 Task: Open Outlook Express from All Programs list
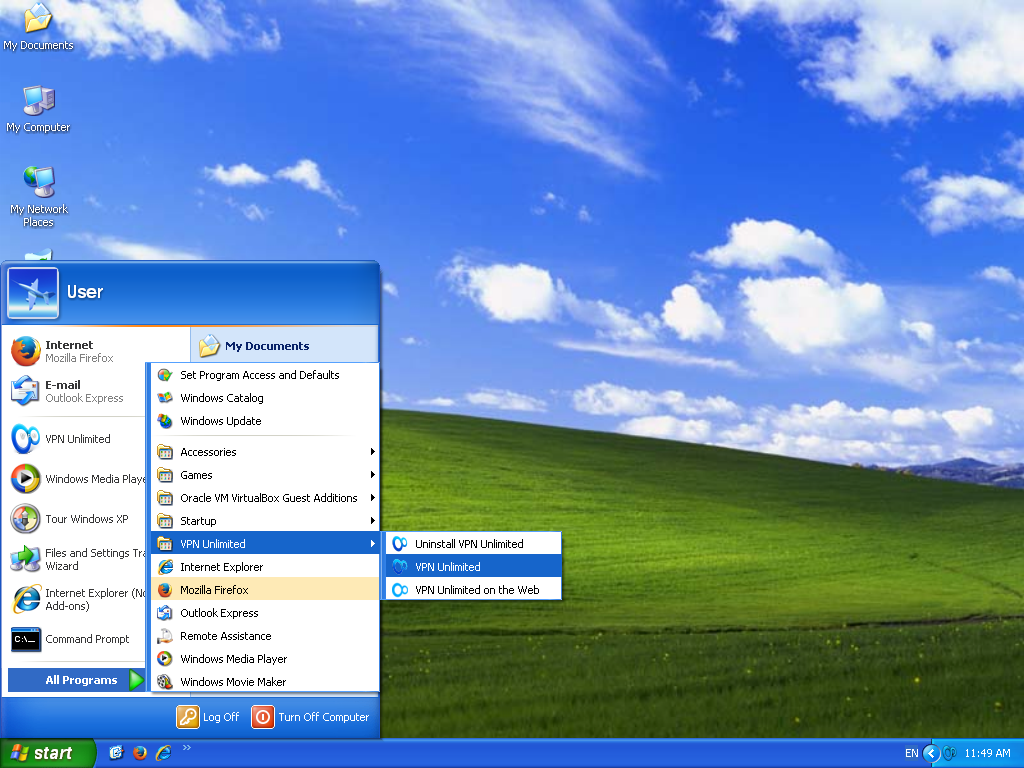point(265,613)
